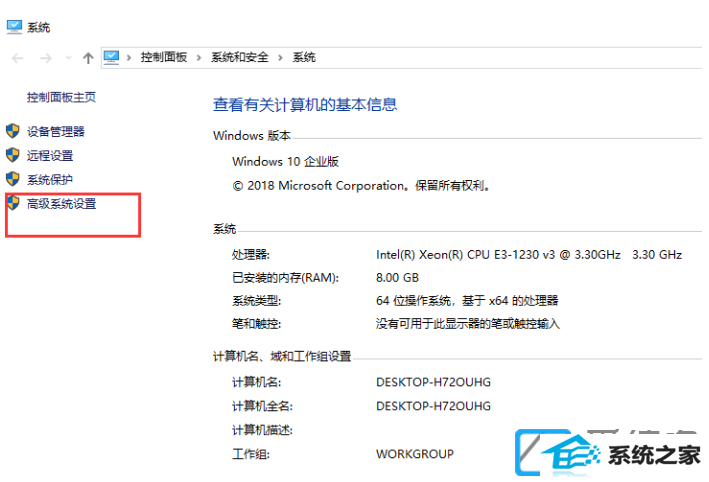Click 系统类型 label
Viewport: 709px width, 482px height.
[x=256, y=301]
